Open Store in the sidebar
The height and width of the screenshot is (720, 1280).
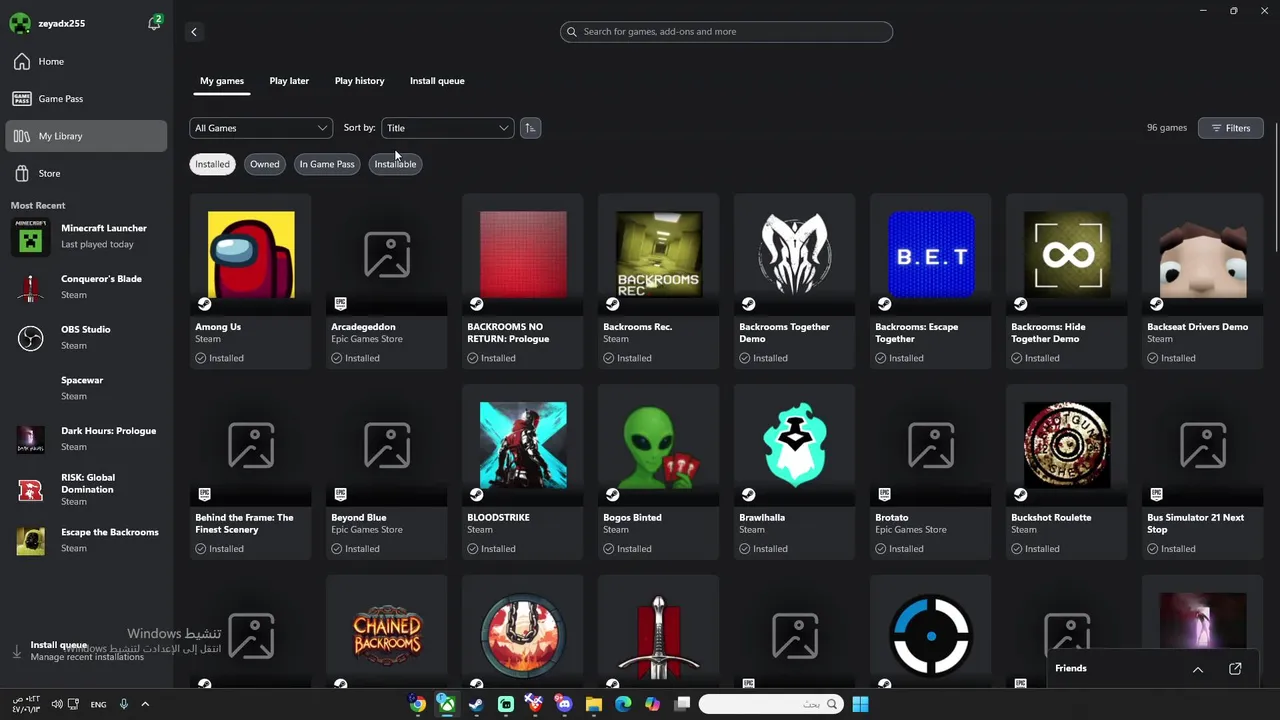86,174
